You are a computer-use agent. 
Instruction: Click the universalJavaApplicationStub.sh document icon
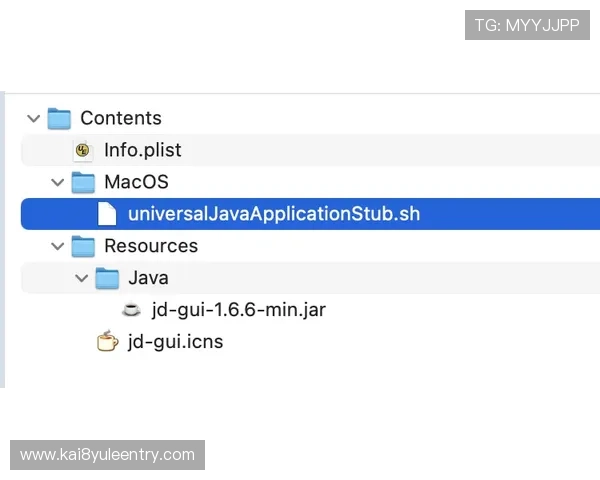pos(107,214)
